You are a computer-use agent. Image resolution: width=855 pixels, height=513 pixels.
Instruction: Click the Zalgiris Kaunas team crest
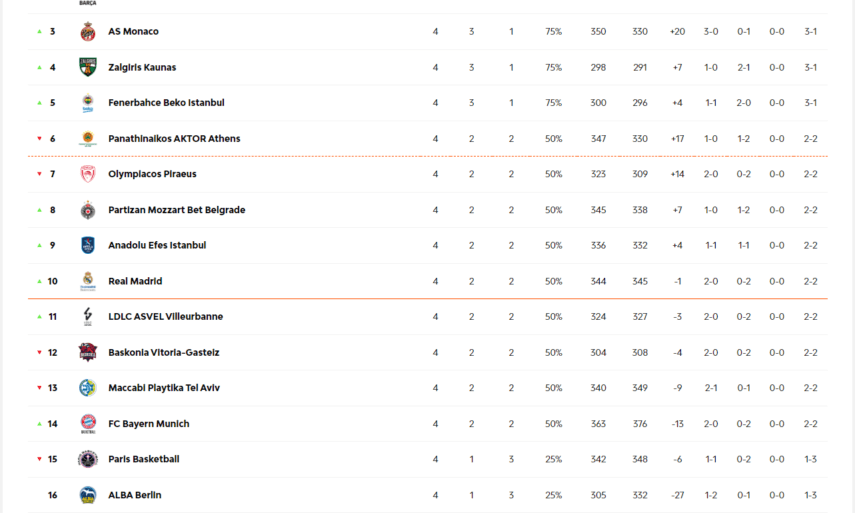[x=88, y=68]
